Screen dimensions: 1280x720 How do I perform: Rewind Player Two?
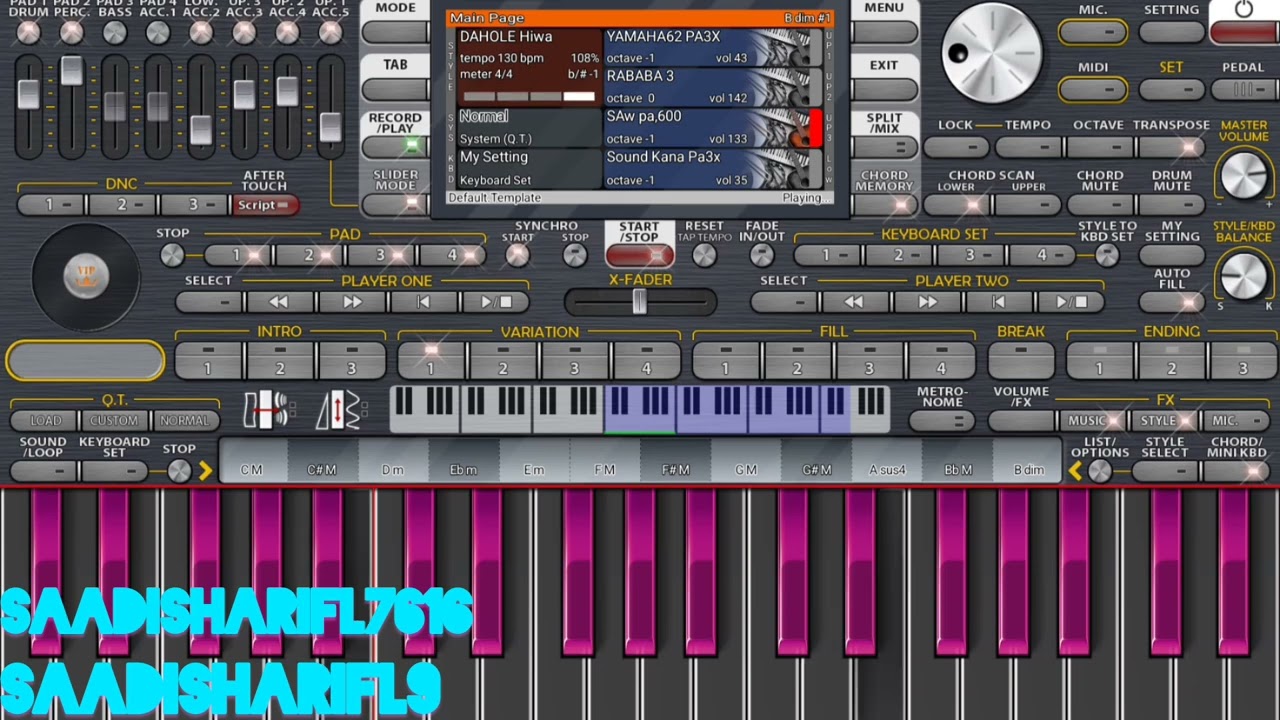853,301
